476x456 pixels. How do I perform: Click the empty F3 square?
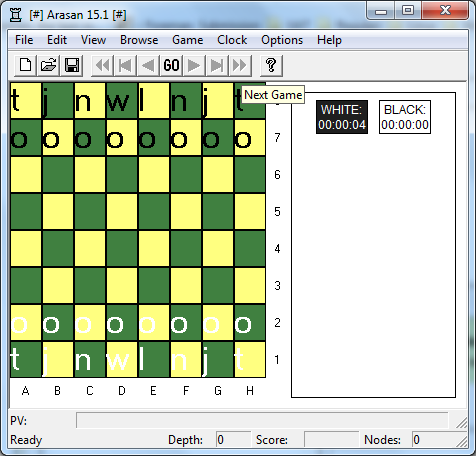(x=186, y=286)
